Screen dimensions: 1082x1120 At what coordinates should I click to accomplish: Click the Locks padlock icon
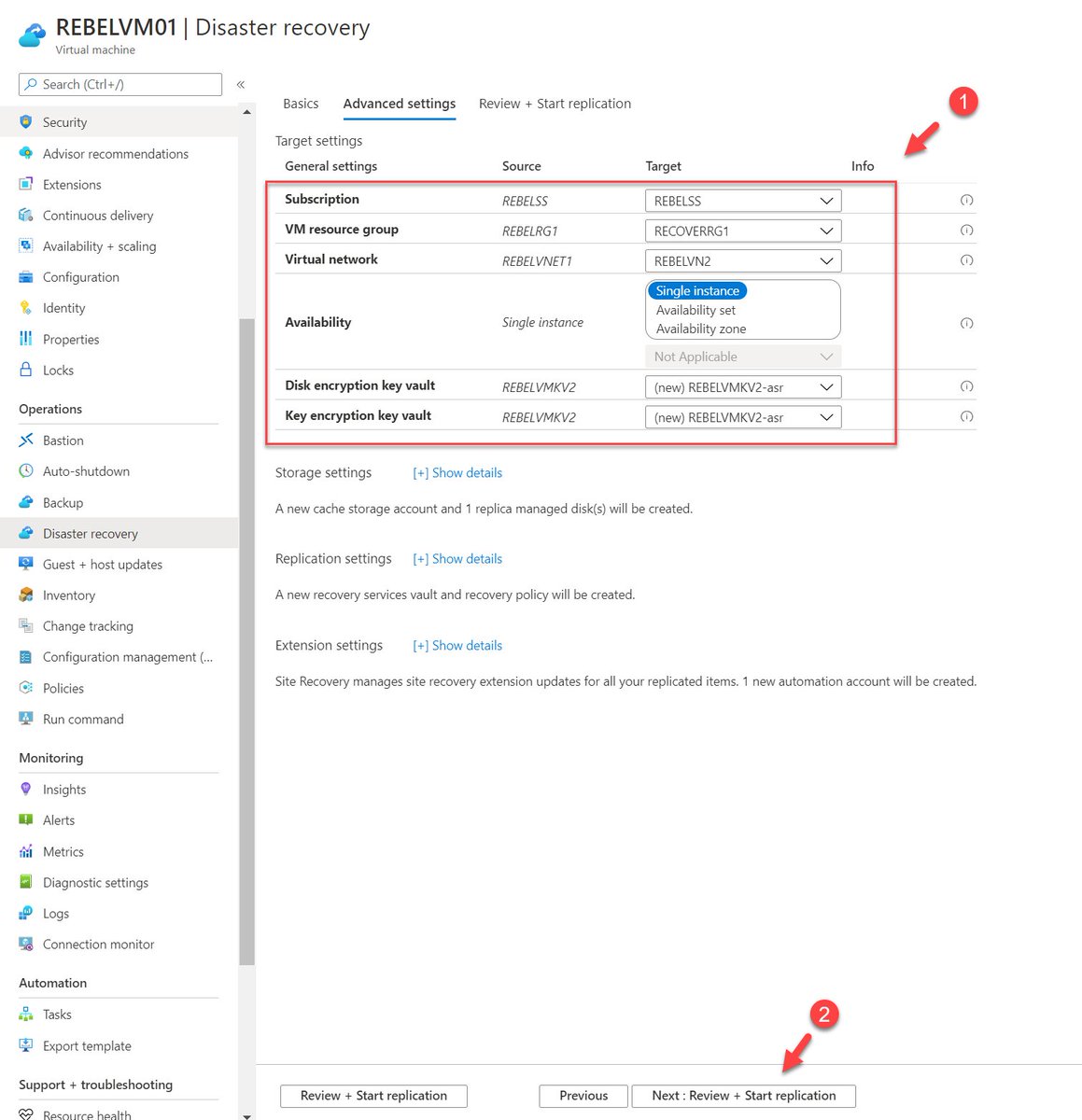[26, 370]
